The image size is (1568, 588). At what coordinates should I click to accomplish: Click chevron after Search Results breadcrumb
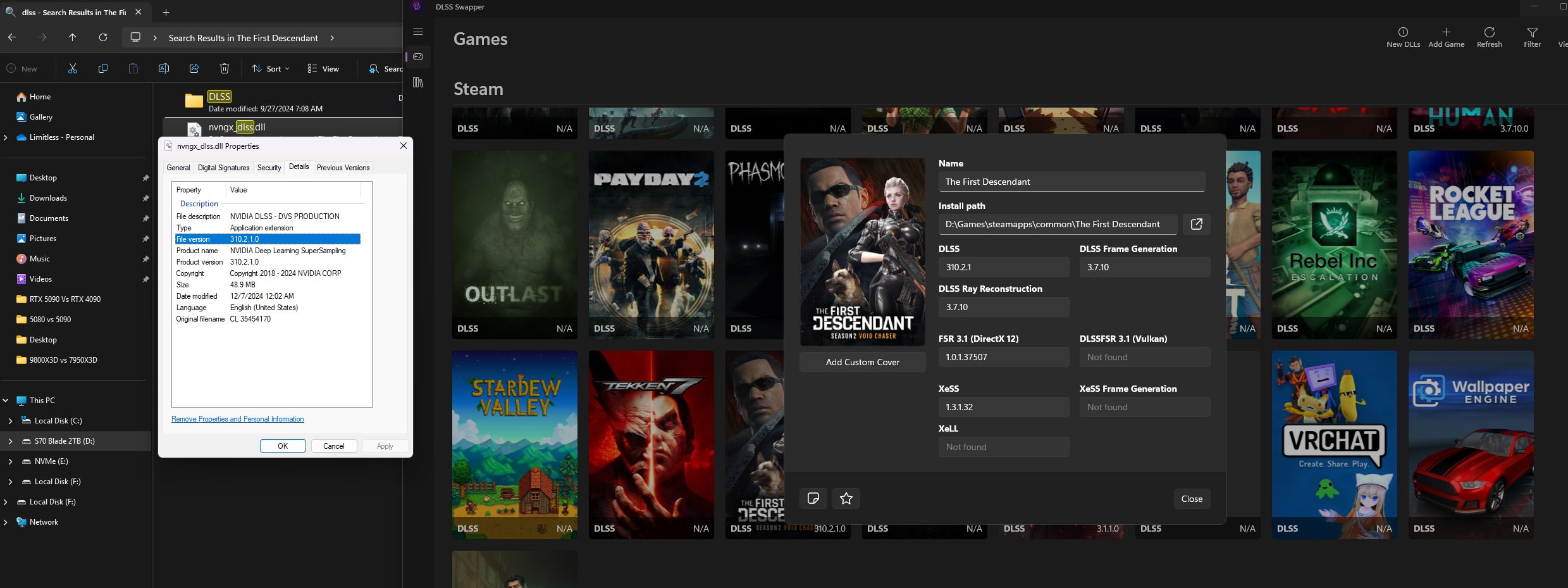click(332, 38)
